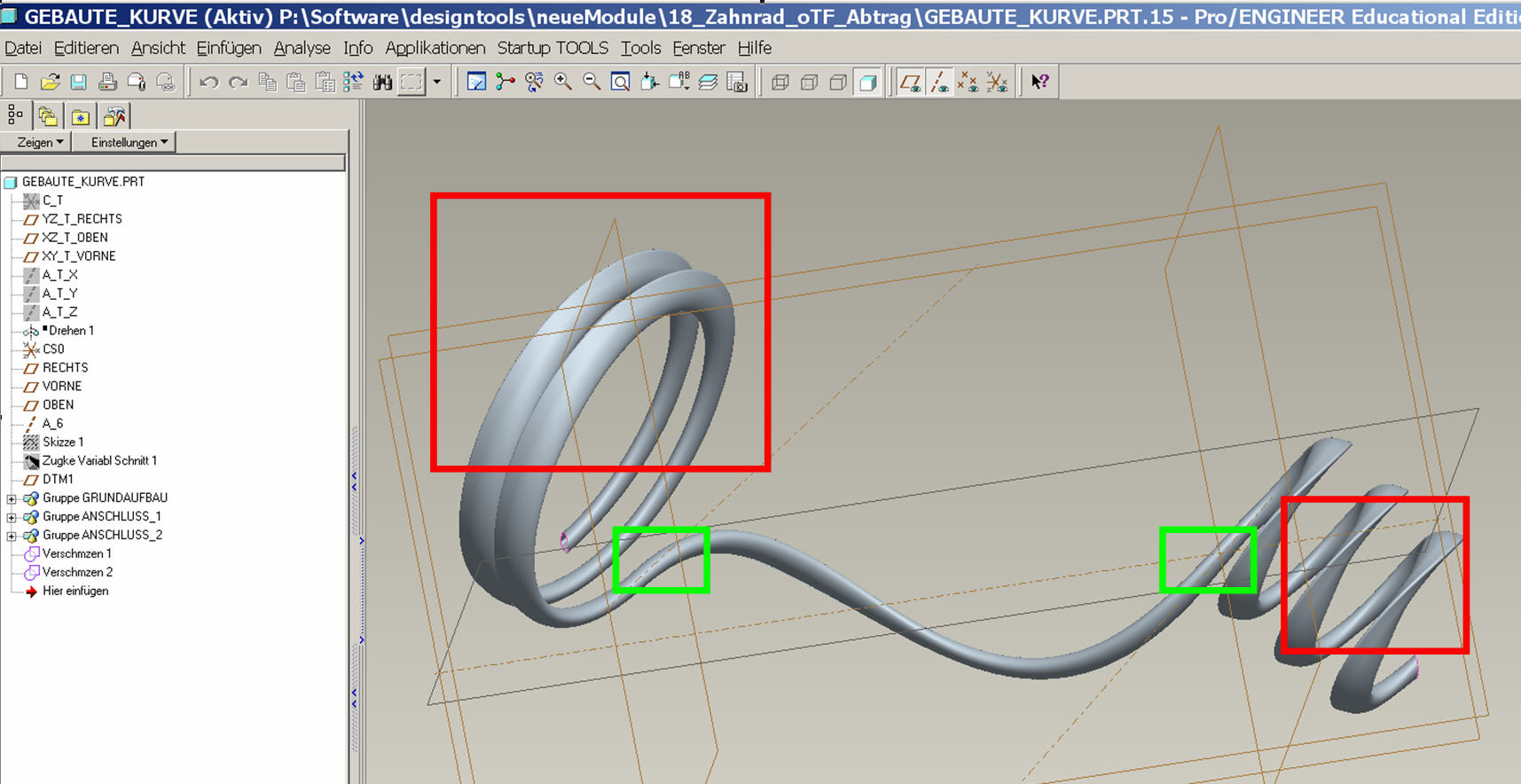This screenshot has width=1521, height=784.
Task: Save the model with the floppy disk icon
Action: pos(79,82)
